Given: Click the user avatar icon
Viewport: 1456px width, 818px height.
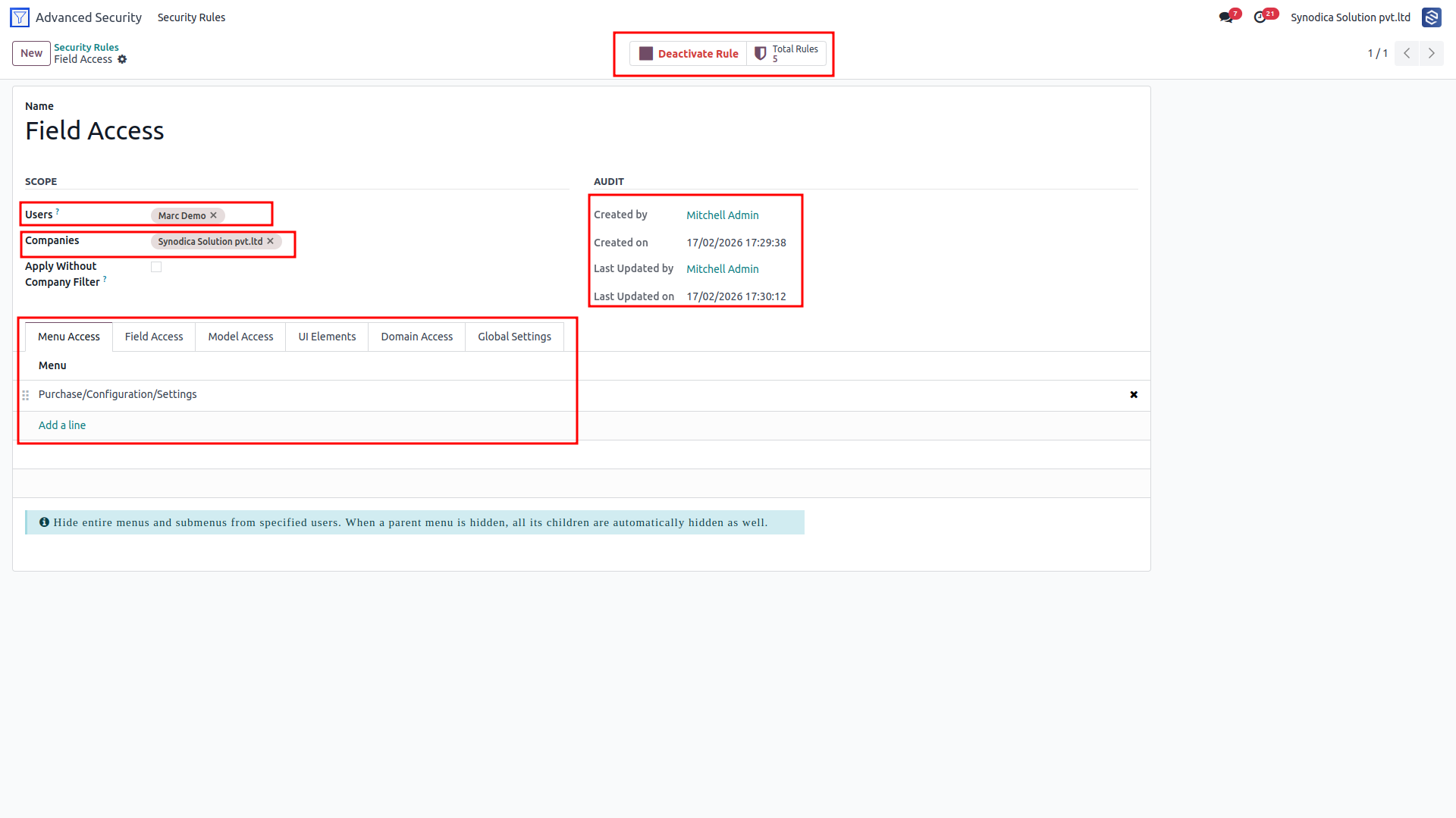Looking at the screenshot, I should 1431,17.
